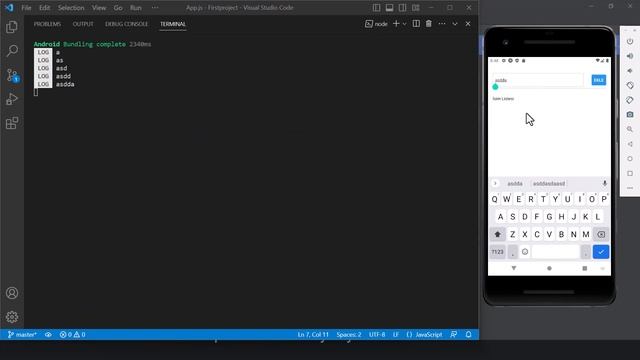
Task: Tap Android home navigation circle
Action: [x=549, y=268]
